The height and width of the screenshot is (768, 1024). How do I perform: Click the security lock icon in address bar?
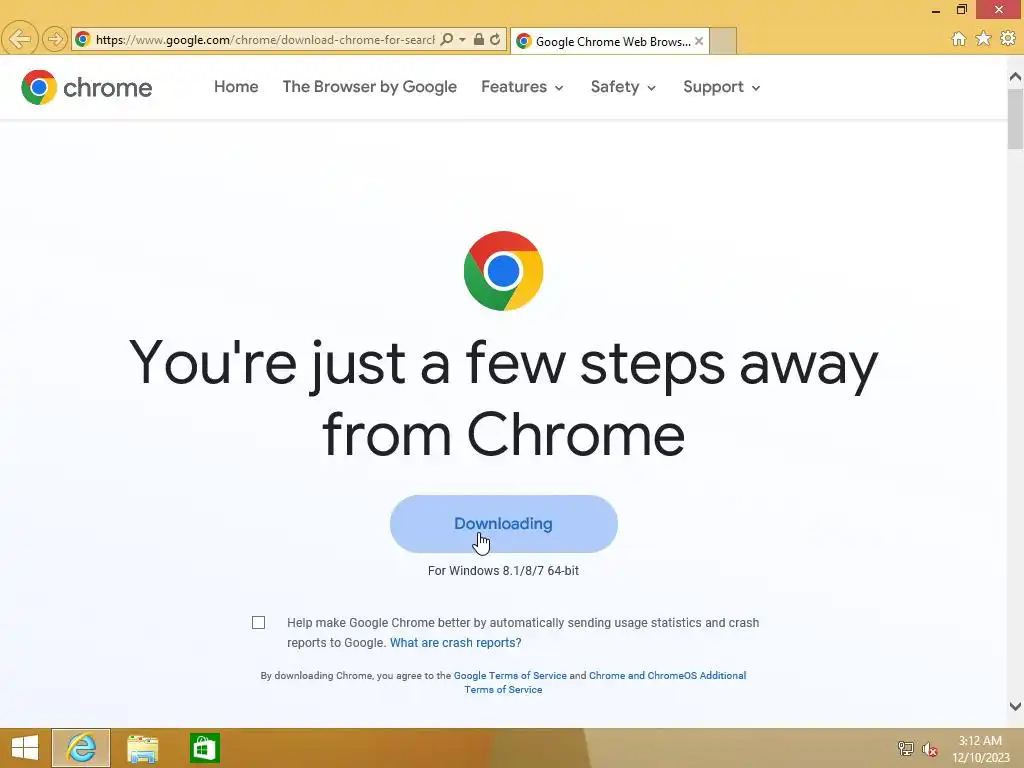pos(479,39)
